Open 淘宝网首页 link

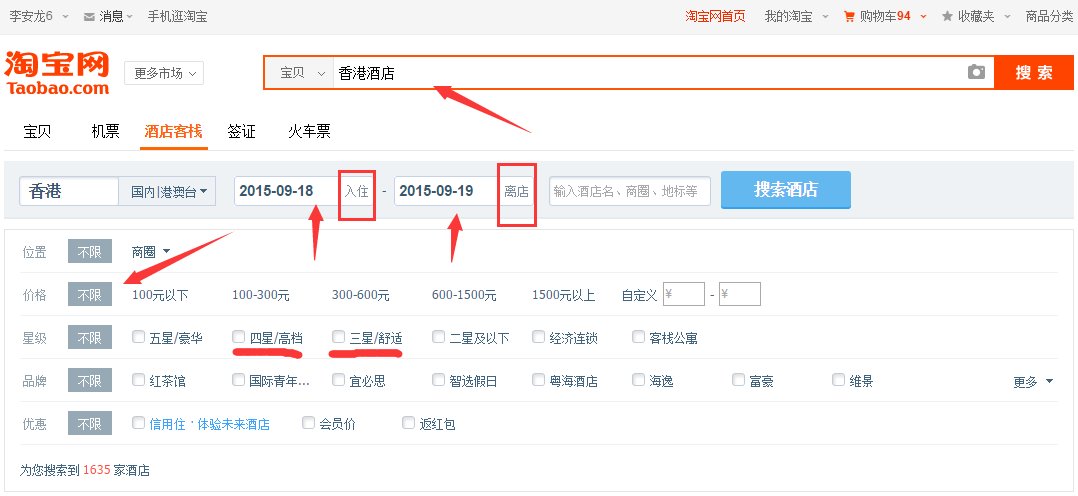(x=715, y=17)
